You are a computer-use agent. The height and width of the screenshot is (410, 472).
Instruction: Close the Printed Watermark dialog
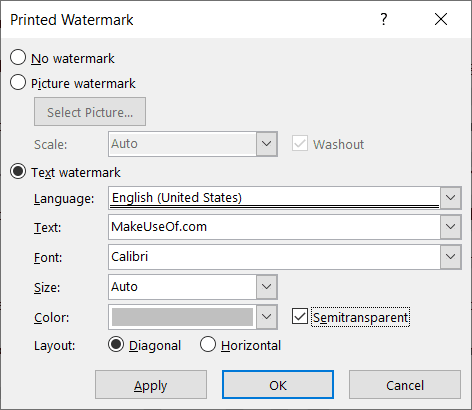click(x=441, y=19)
